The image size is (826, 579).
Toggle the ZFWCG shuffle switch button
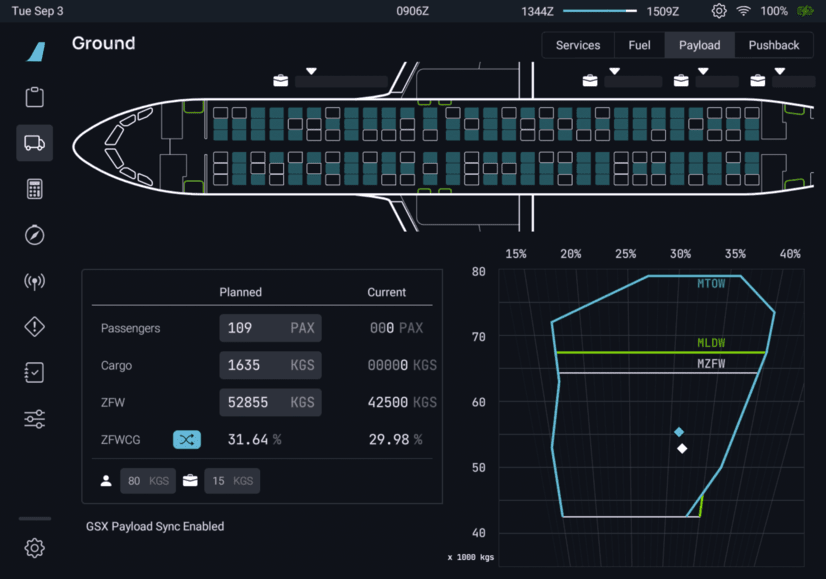pos(187,440)
